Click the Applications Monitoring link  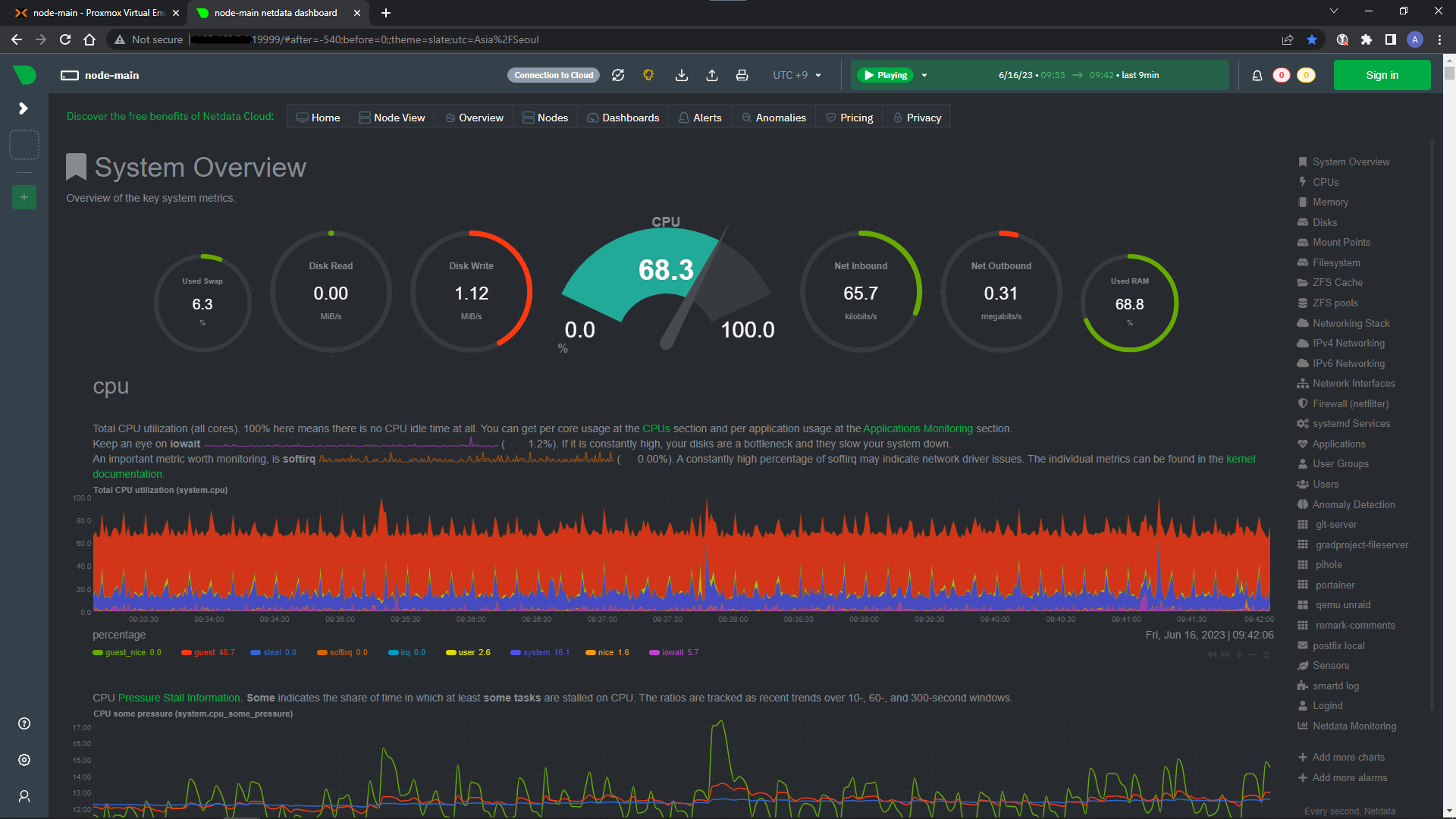click(918, 428)
